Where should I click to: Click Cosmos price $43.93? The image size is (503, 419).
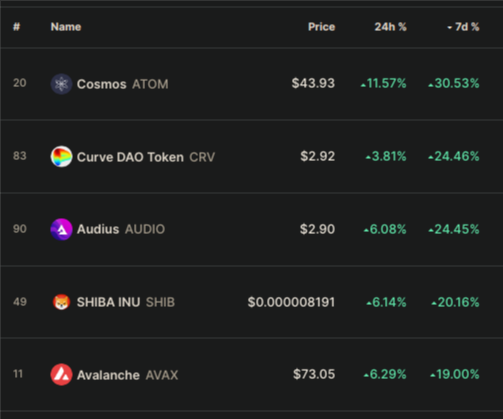coord(313,83)
